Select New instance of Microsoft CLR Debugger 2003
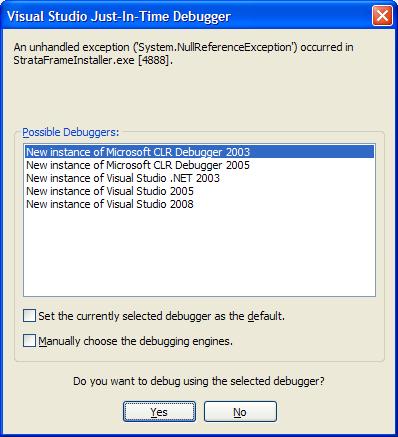 (x=199, y=152)
